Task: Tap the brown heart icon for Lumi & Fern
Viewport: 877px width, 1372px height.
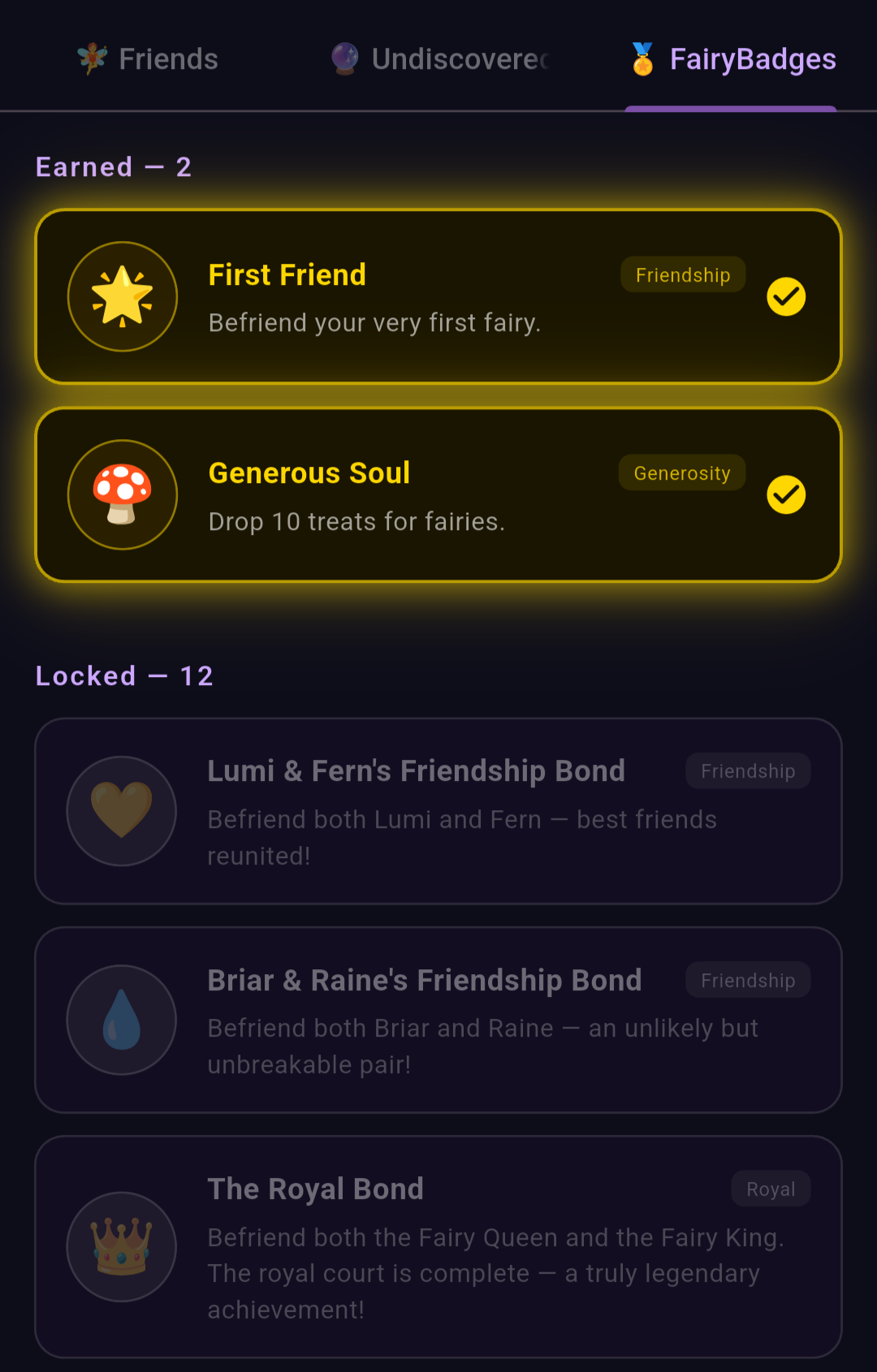Action: (x=122, y=810)
